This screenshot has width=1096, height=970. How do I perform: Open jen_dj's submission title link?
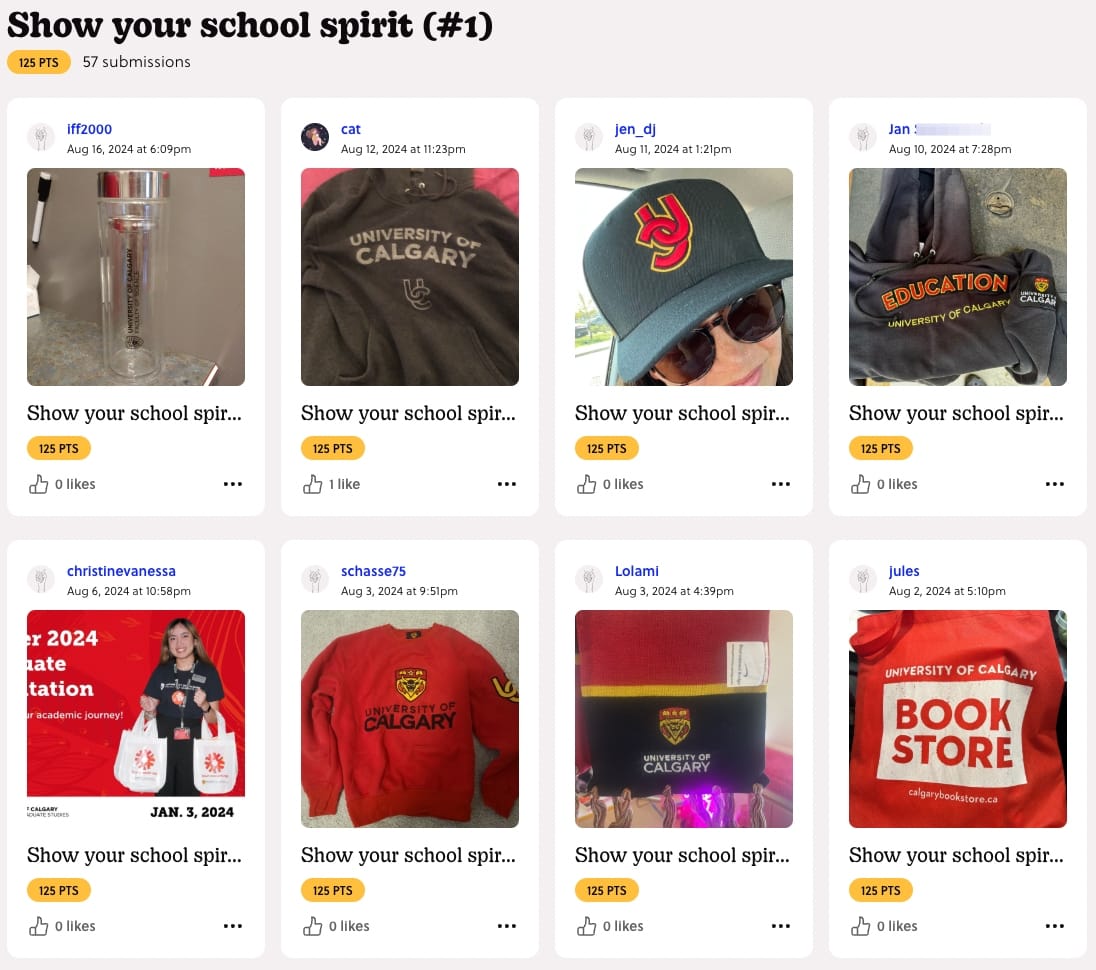coord(683,413)
